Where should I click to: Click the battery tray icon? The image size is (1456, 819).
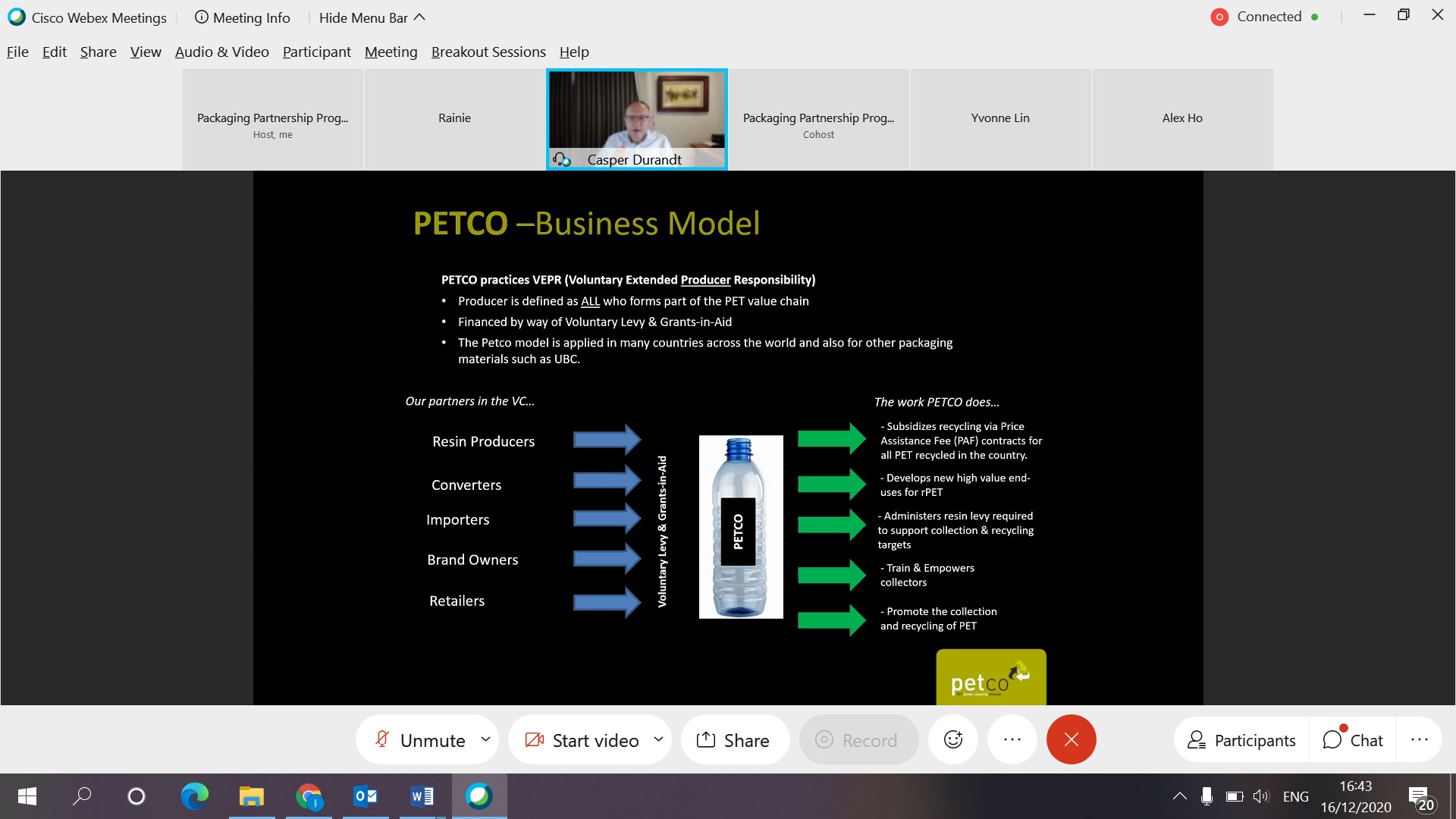click(1235, 796)
